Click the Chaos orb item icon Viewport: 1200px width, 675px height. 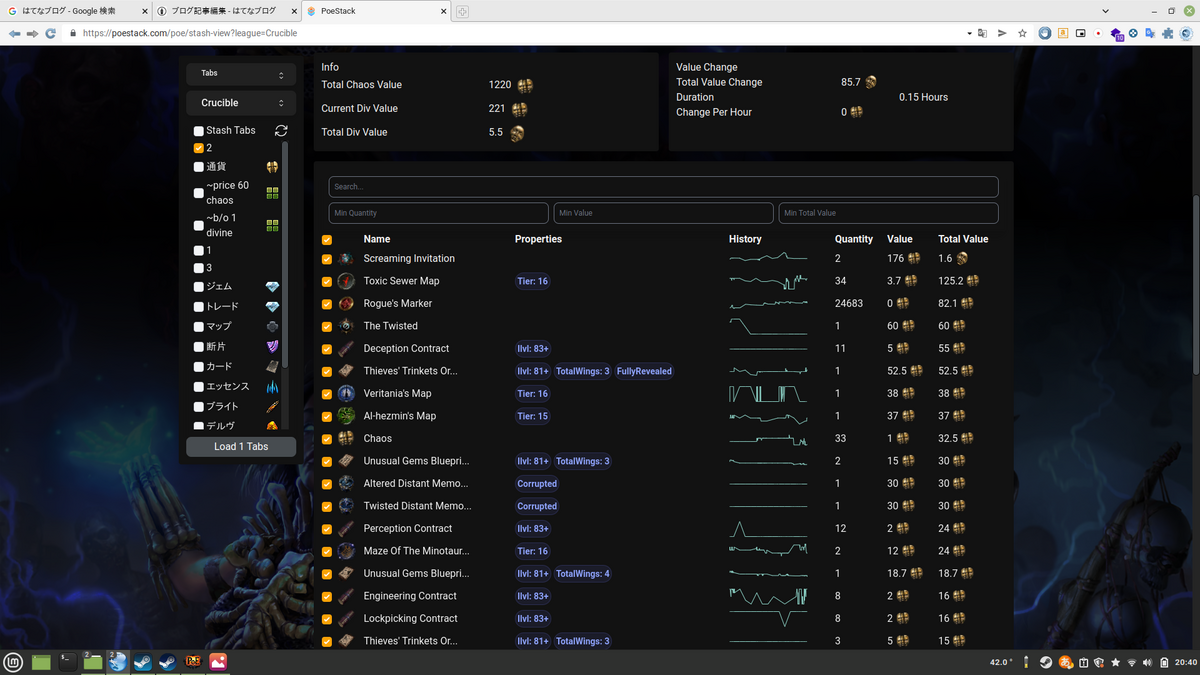pyautogui.click(x=346, y=439)
